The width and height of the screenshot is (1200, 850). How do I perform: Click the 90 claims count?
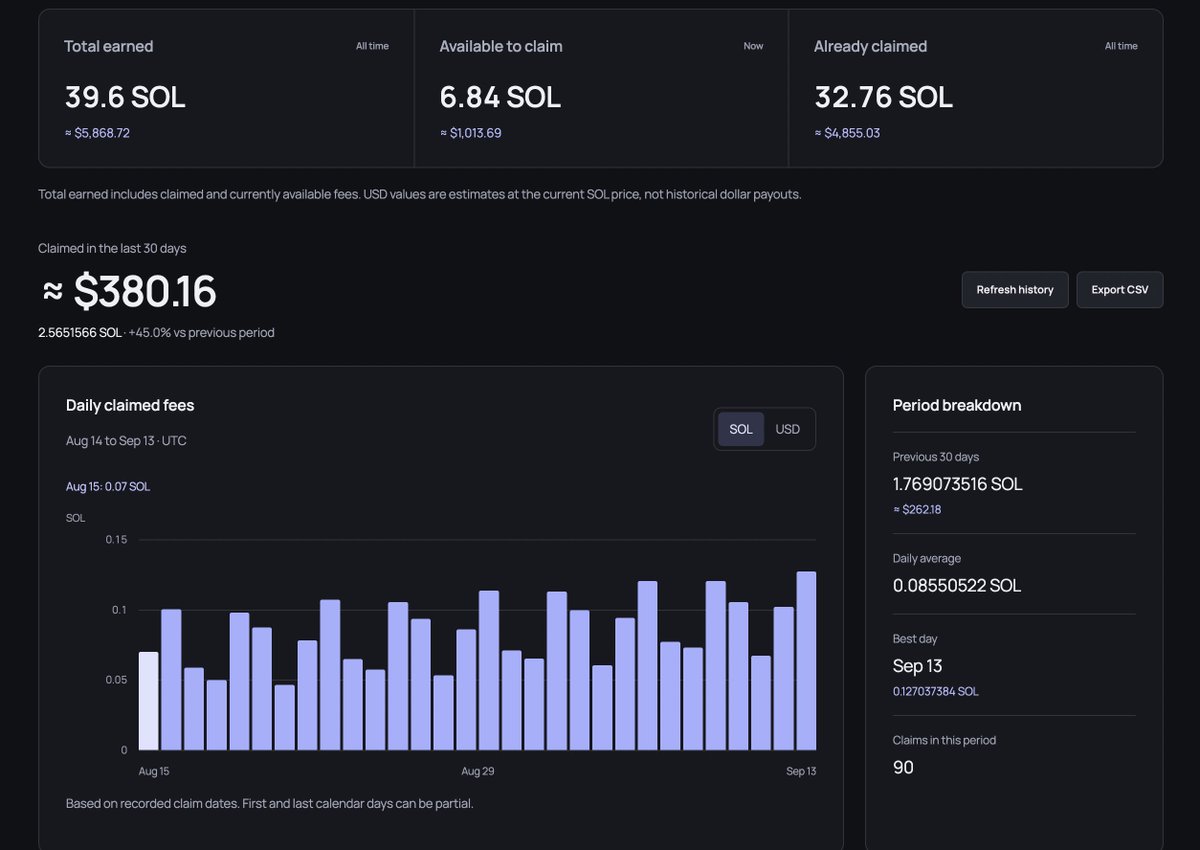pyautogui.click(x=903, y=767)
